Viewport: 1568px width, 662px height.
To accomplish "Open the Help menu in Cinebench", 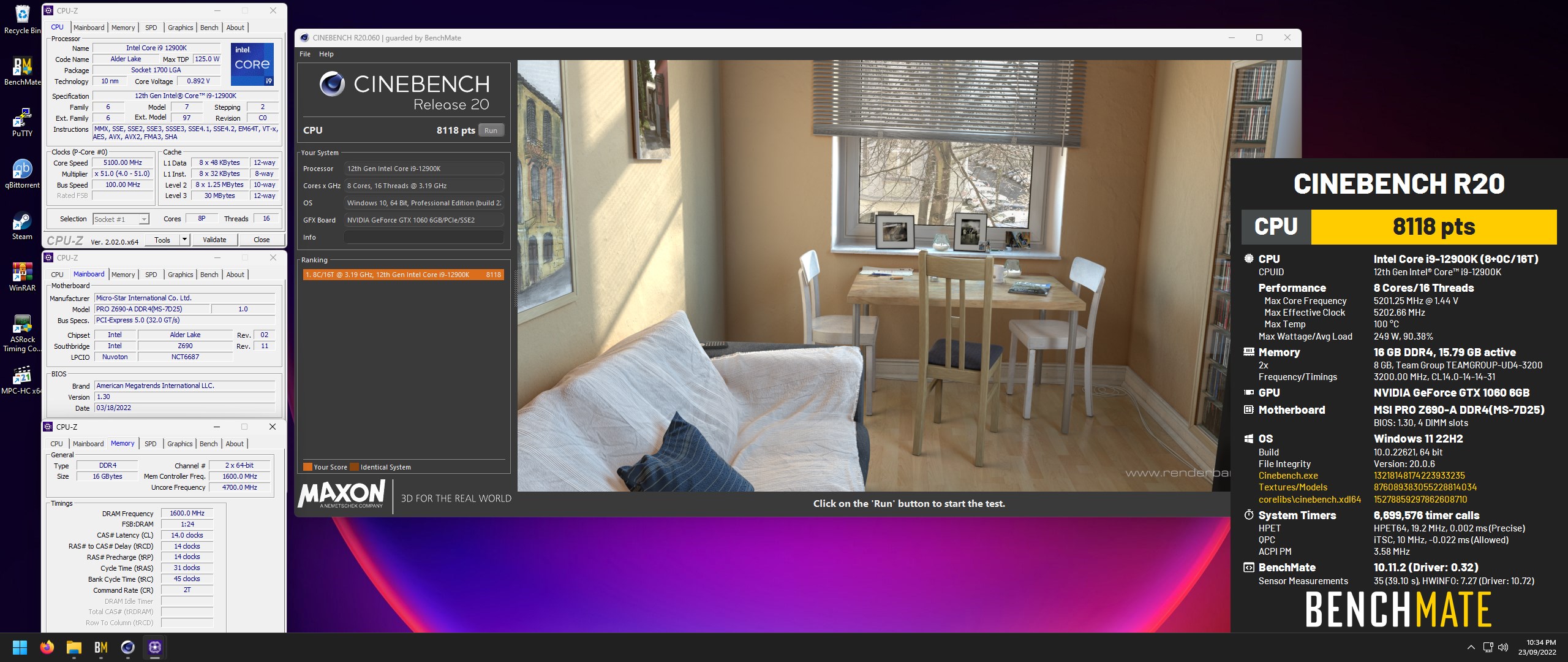I will (x=326, y=54).
